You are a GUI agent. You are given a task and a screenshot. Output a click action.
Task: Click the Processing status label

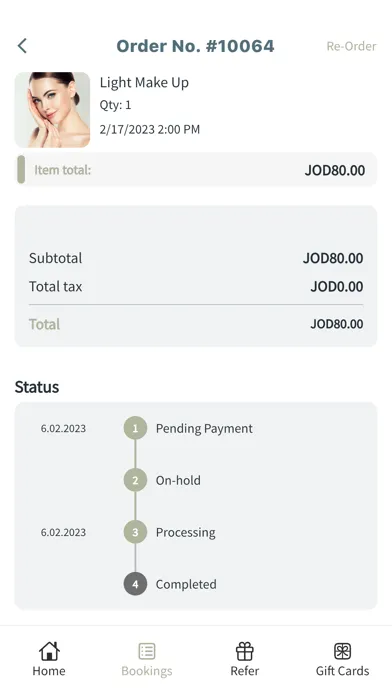pos(186,533)
